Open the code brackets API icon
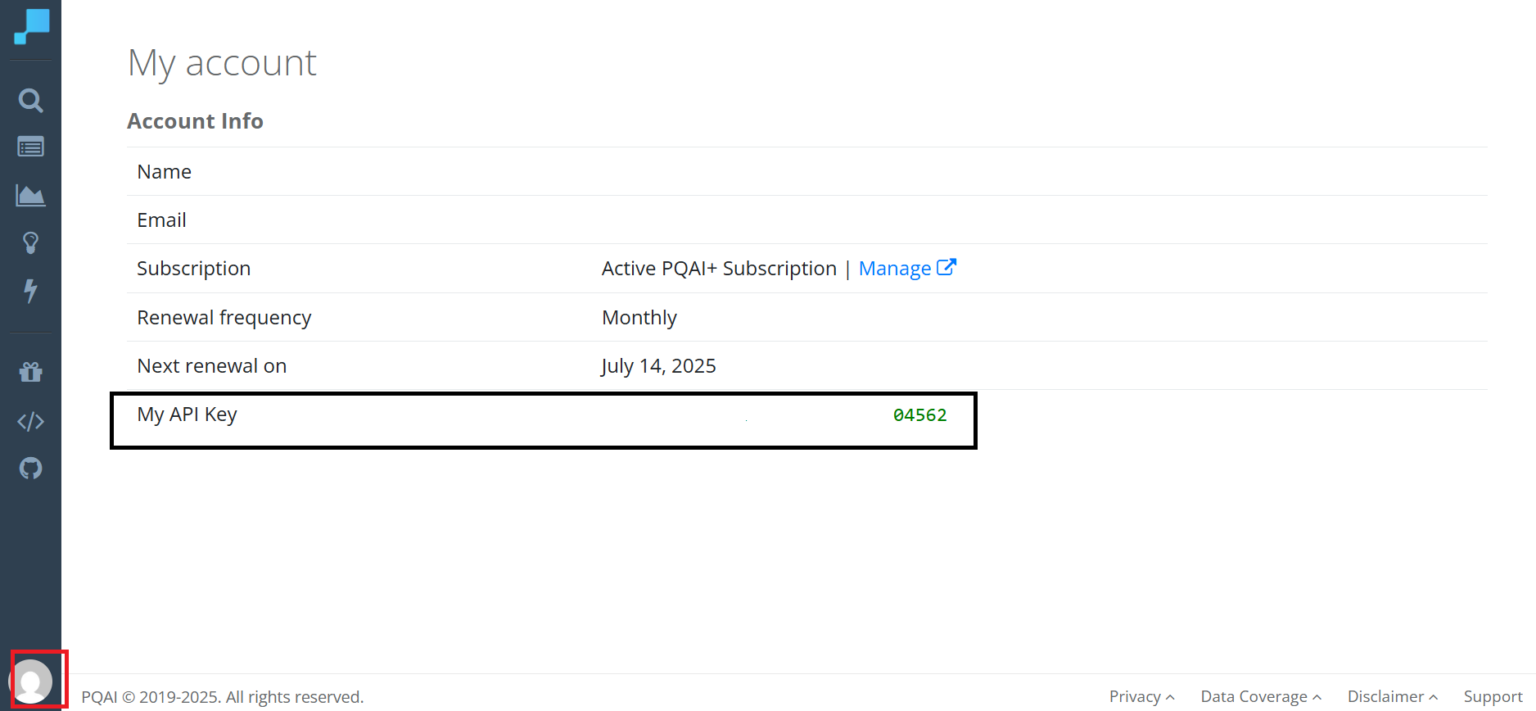This screenshot has height=711, width=1536. 31,421
